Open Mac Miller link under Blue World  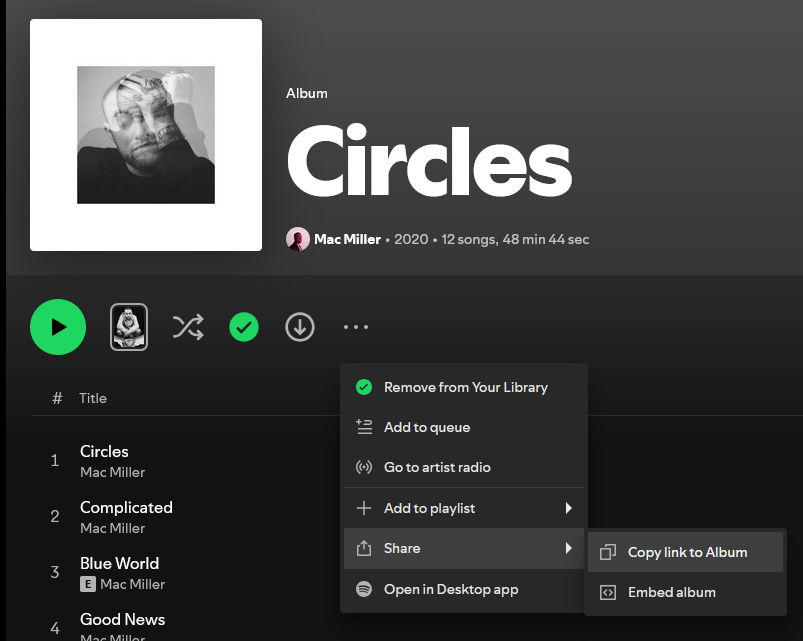coord(133,584)
